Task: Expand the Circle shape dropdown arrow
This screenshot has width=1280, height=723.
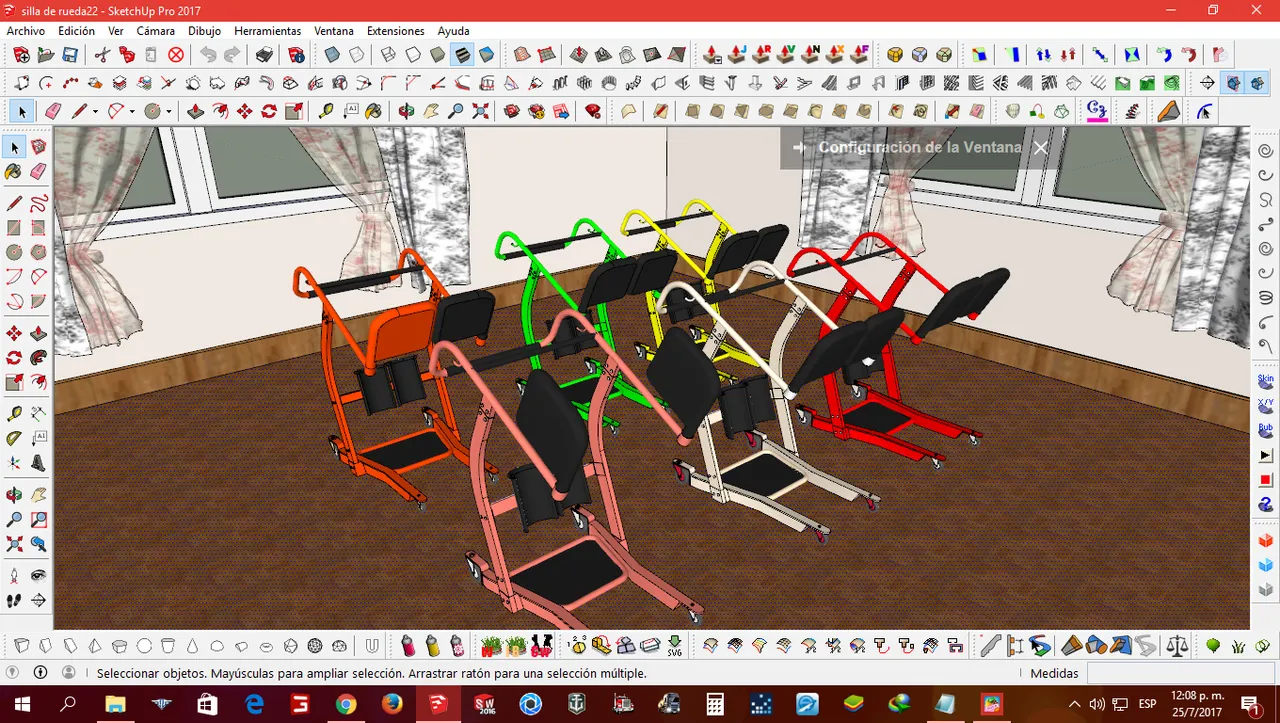Action: tap(169, 112)
